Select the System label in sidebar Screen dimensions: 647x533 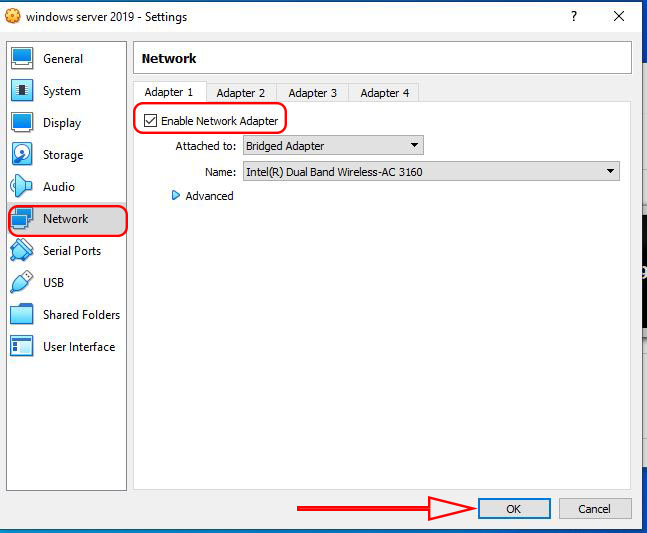62,91
